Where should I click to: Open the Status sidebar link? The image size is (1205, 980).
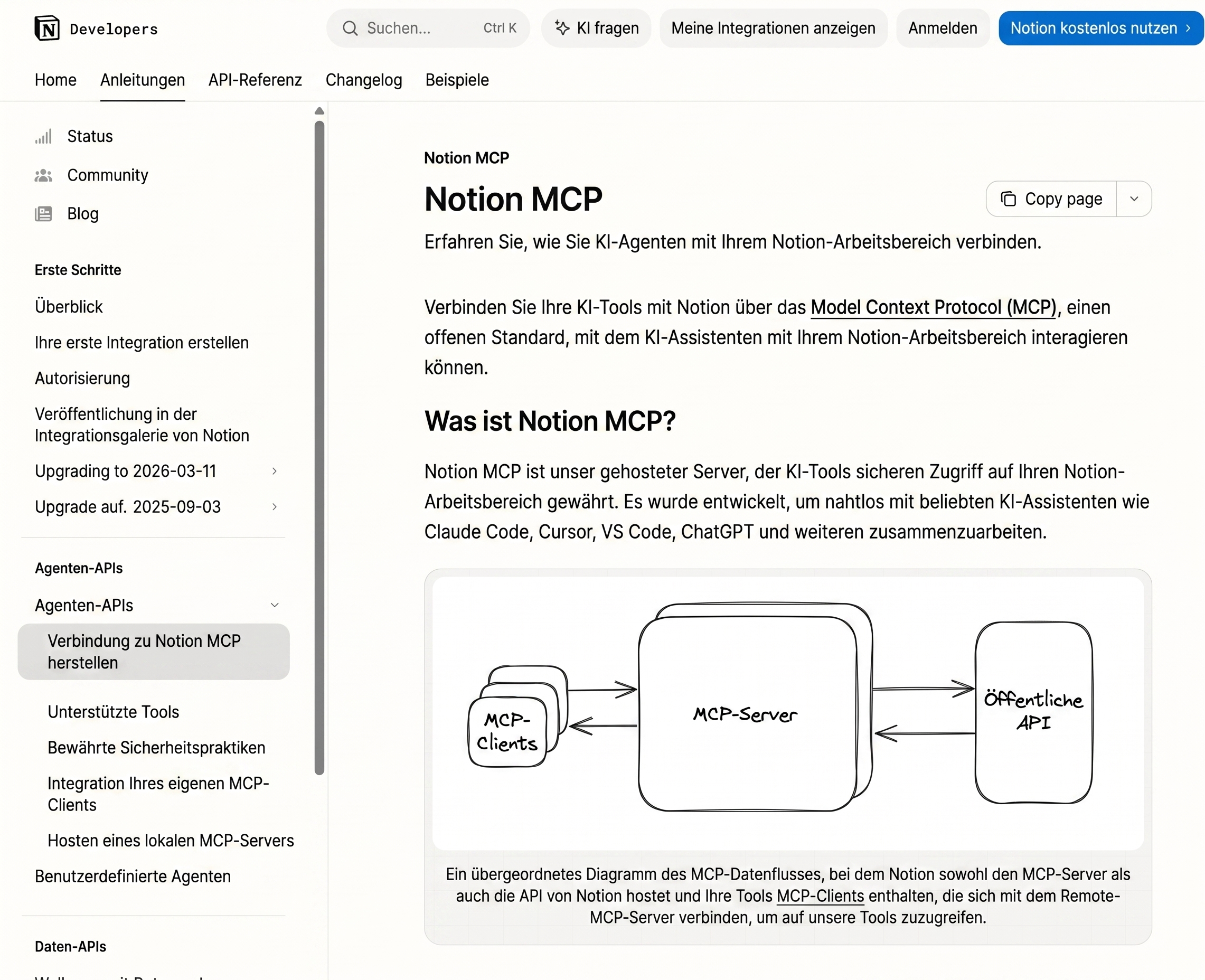coord(90,136)
